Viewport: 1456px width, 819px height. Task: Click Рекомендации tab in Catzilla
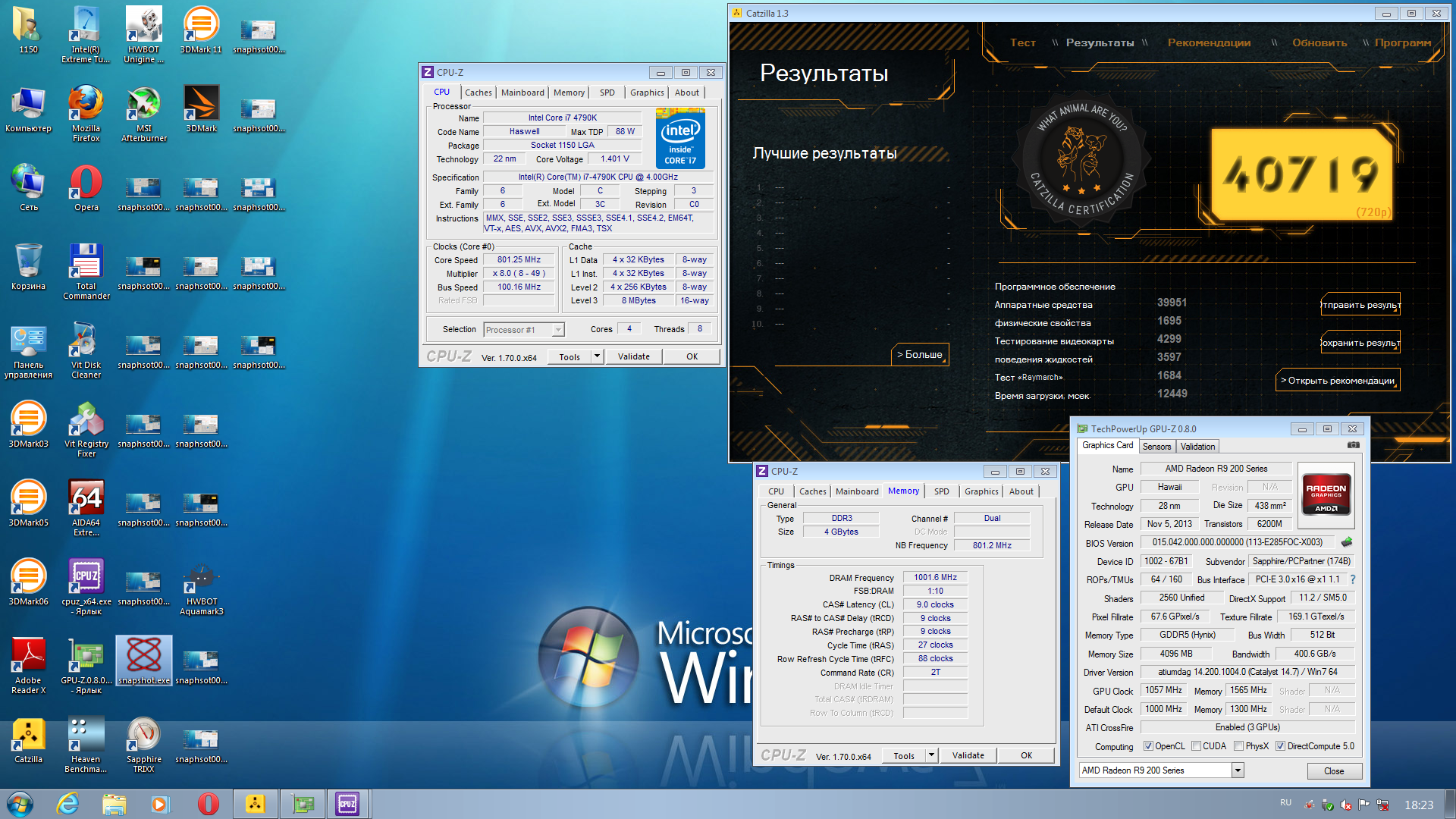(x=1209, y=43)
